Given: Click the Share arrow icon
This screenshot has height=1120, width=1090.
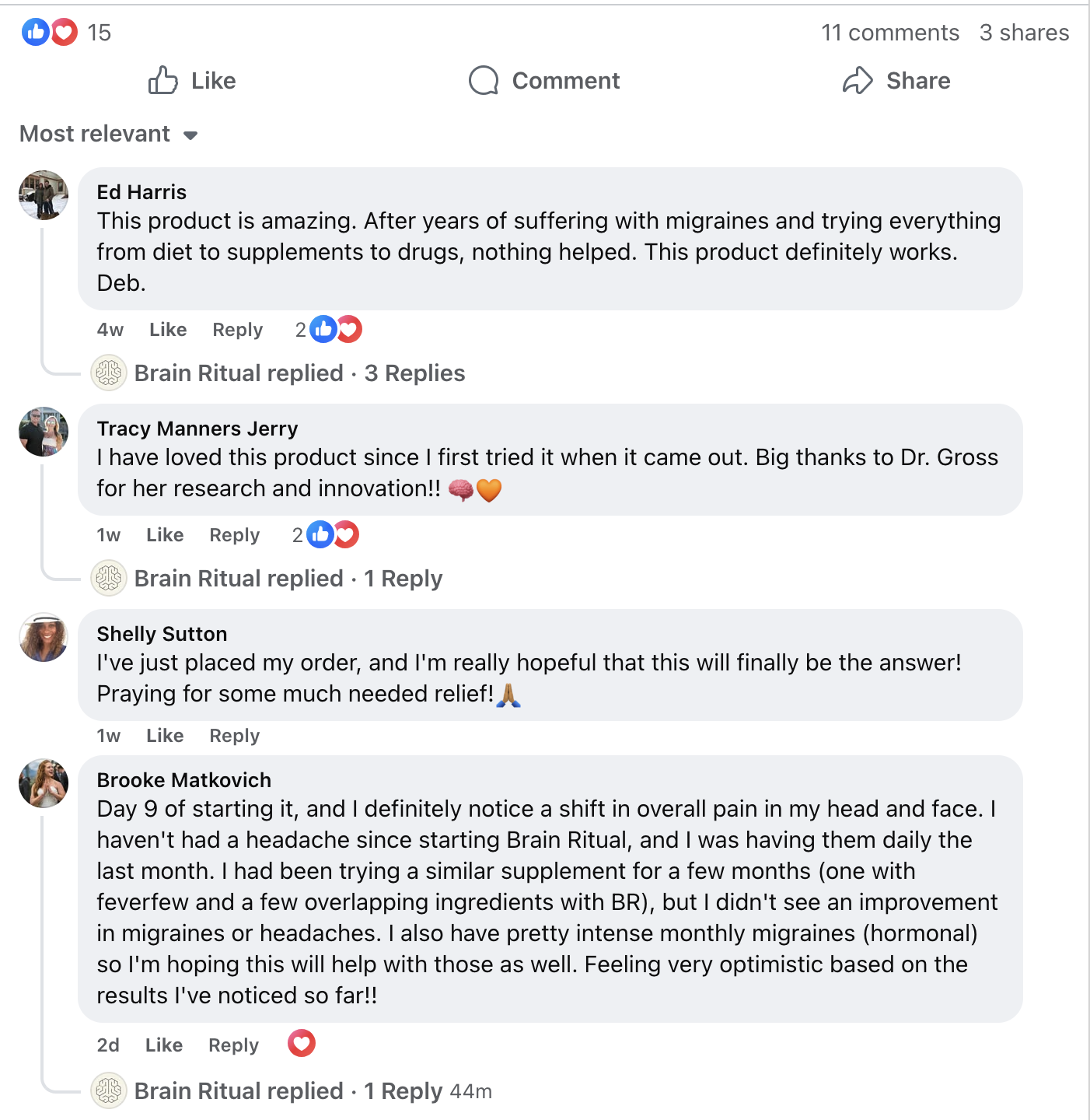Looking at the screenshot, I should click(858, 80).
